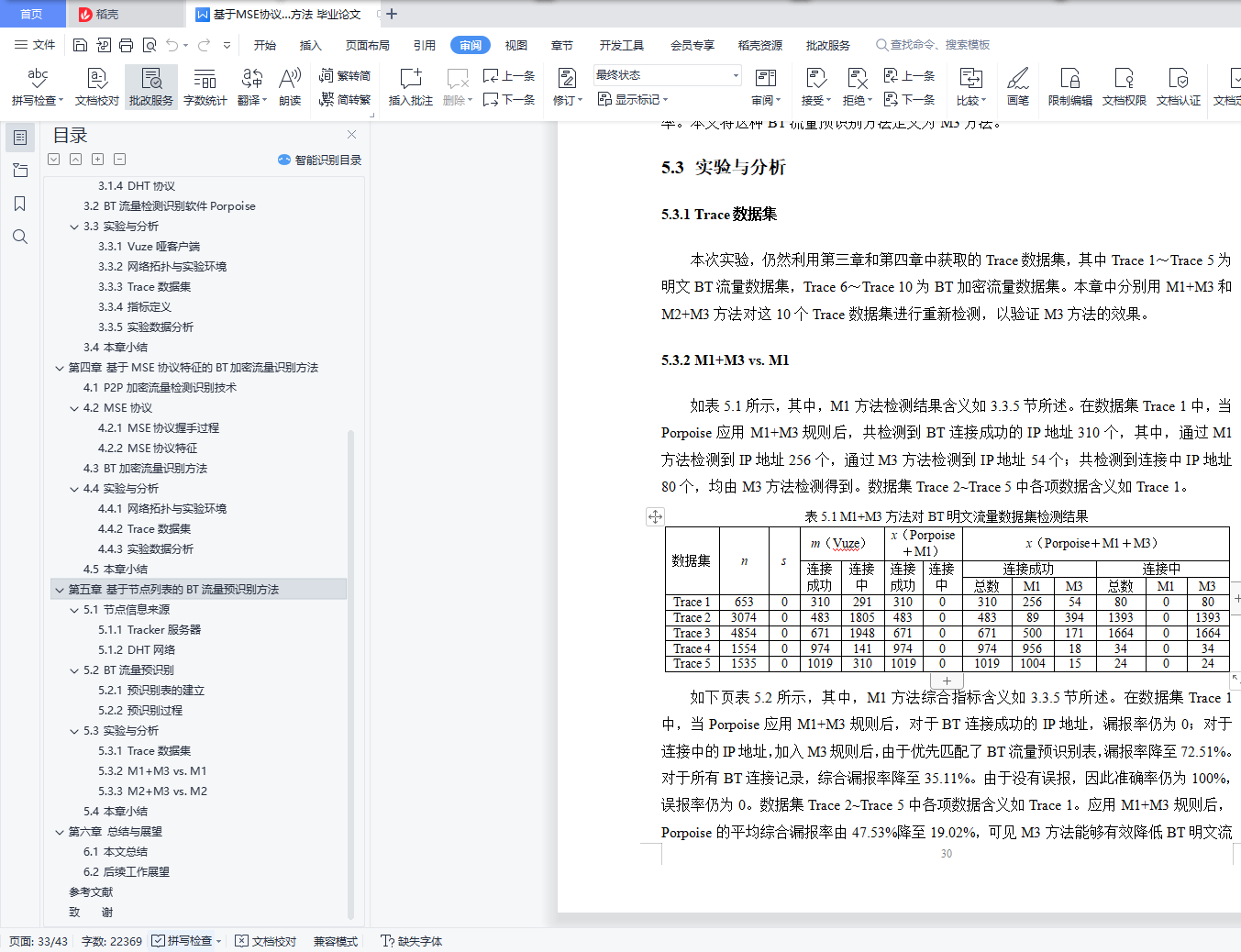Start the 朗读 read-aloud tool
Screen dimensions: 1241x952
coord(290,87)
